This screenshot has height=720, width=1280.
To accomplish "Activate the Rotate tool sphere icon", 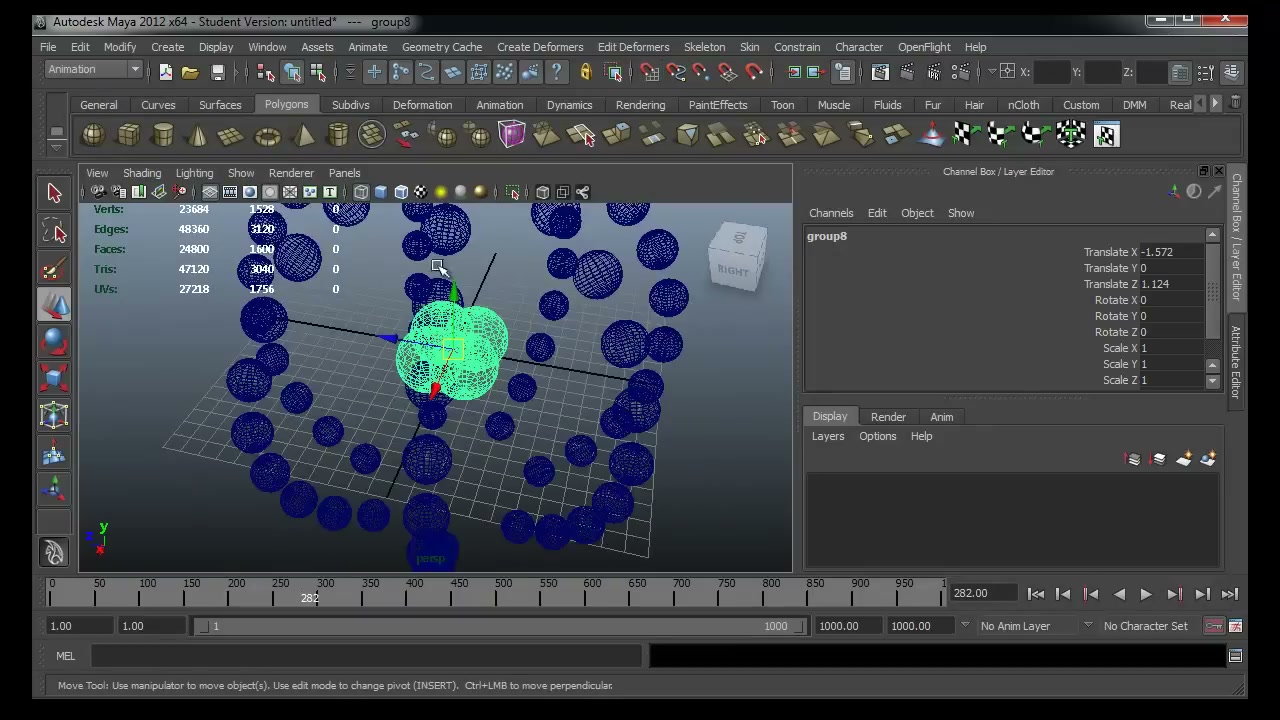I will (x=54, y=342).
